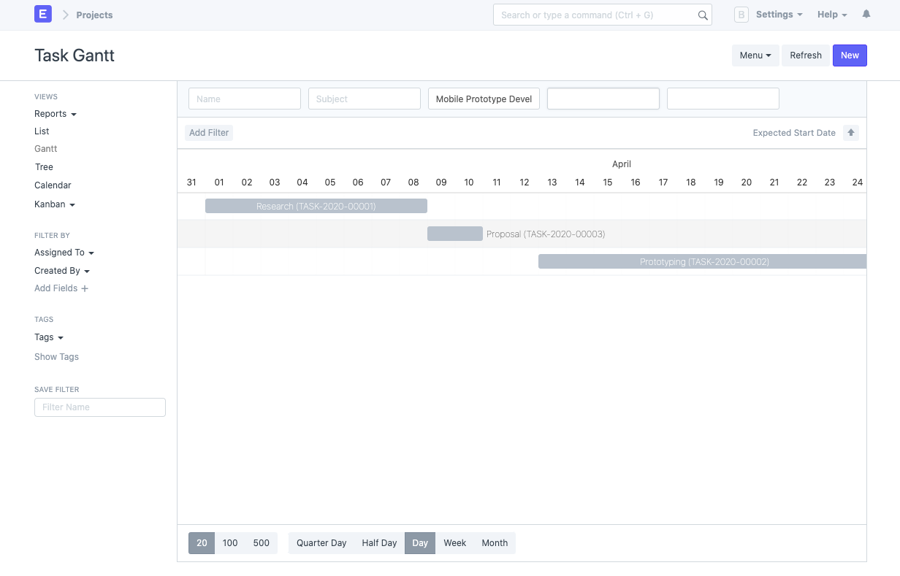Image resolution: width=900 pixels, height=576 pixels.
Task: Click the ERPNext logo icon in top bar
Action: (x=41, y=14)
